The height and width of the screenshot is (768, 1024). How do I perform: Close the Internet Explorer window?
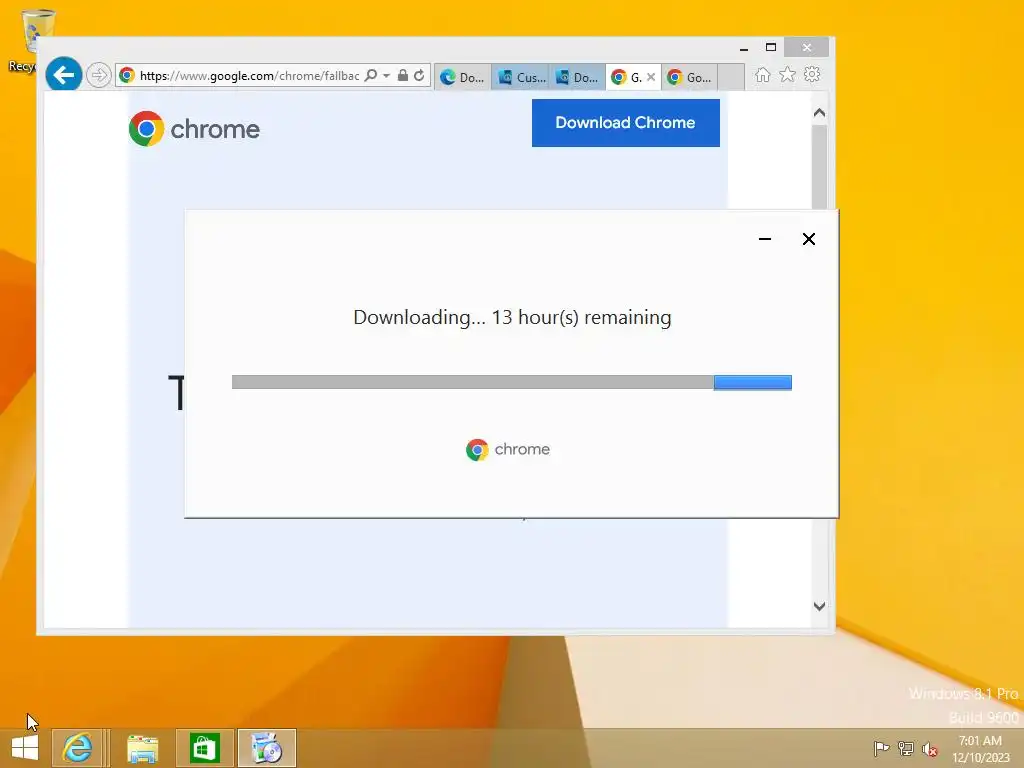[807, 47]
